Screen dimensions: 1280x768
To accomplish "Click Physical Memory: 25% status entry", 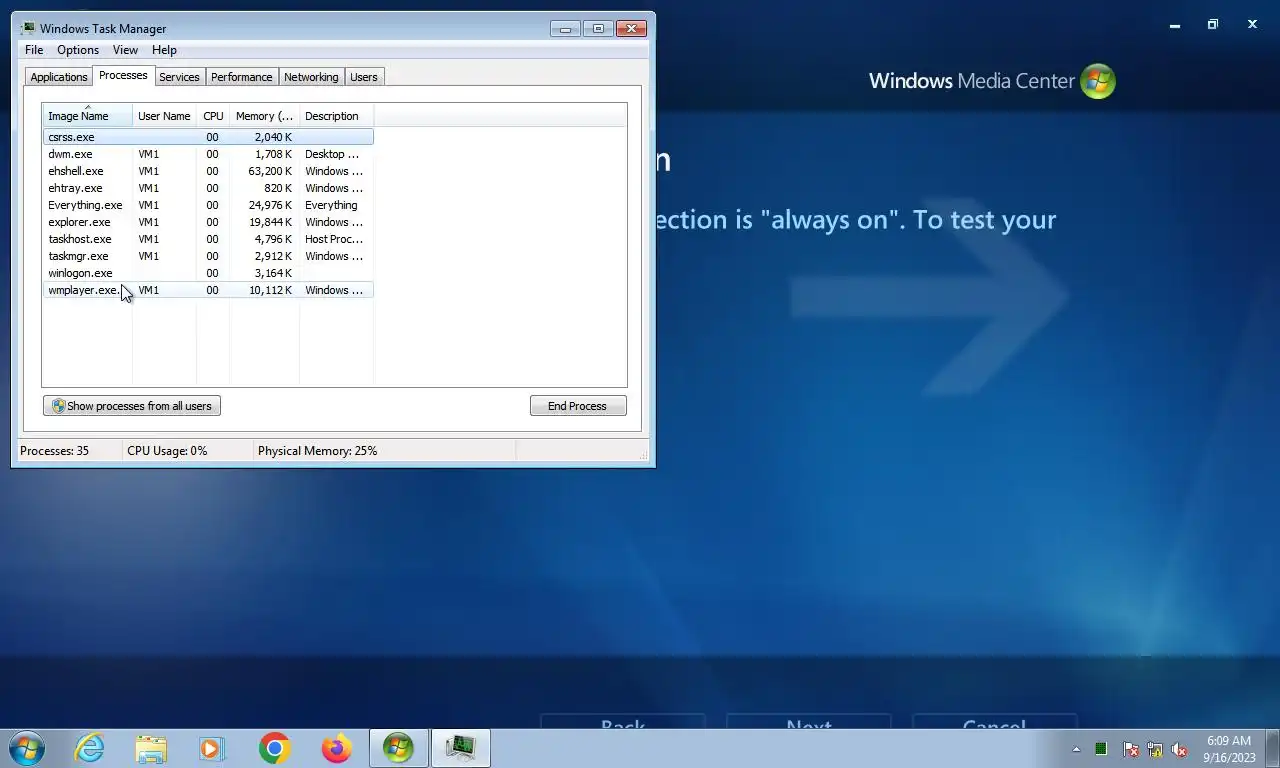I will tap(318, 451).
